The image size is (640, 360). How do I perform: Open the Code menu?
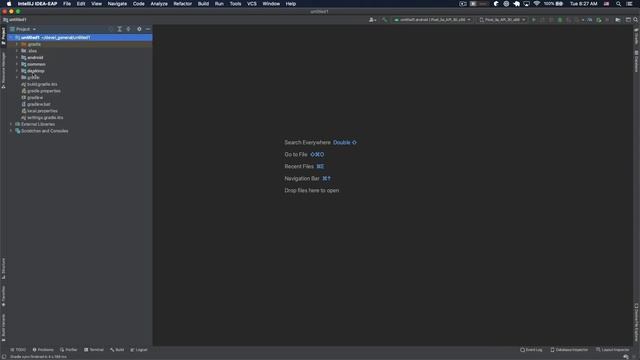coord(139,4)
